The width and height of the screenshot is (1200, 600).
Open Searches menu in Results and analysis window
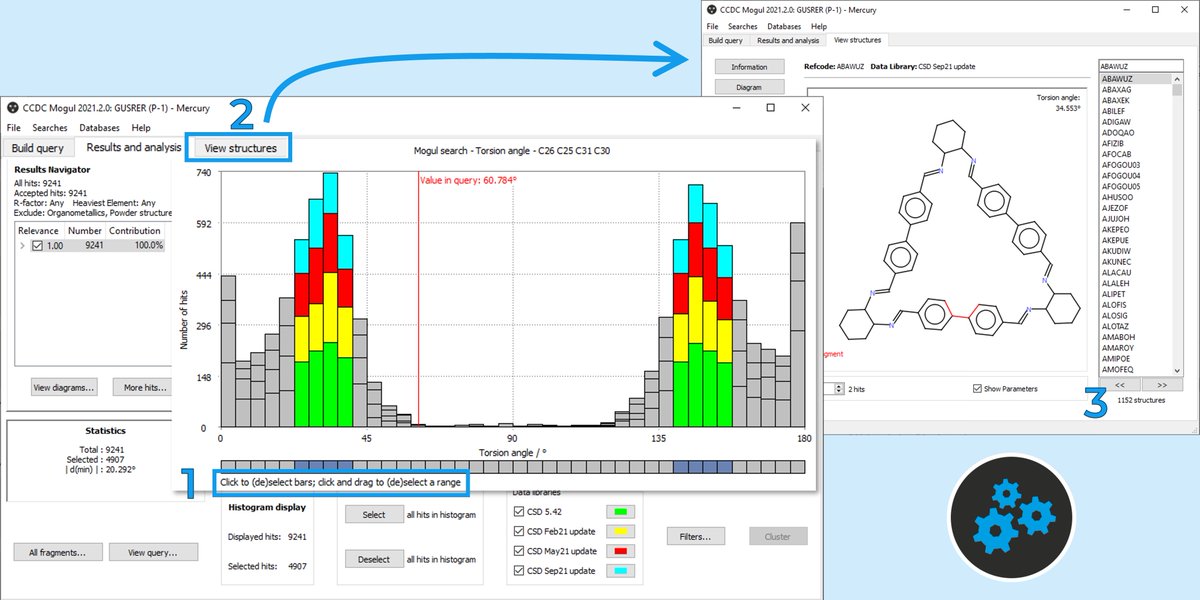50,128
